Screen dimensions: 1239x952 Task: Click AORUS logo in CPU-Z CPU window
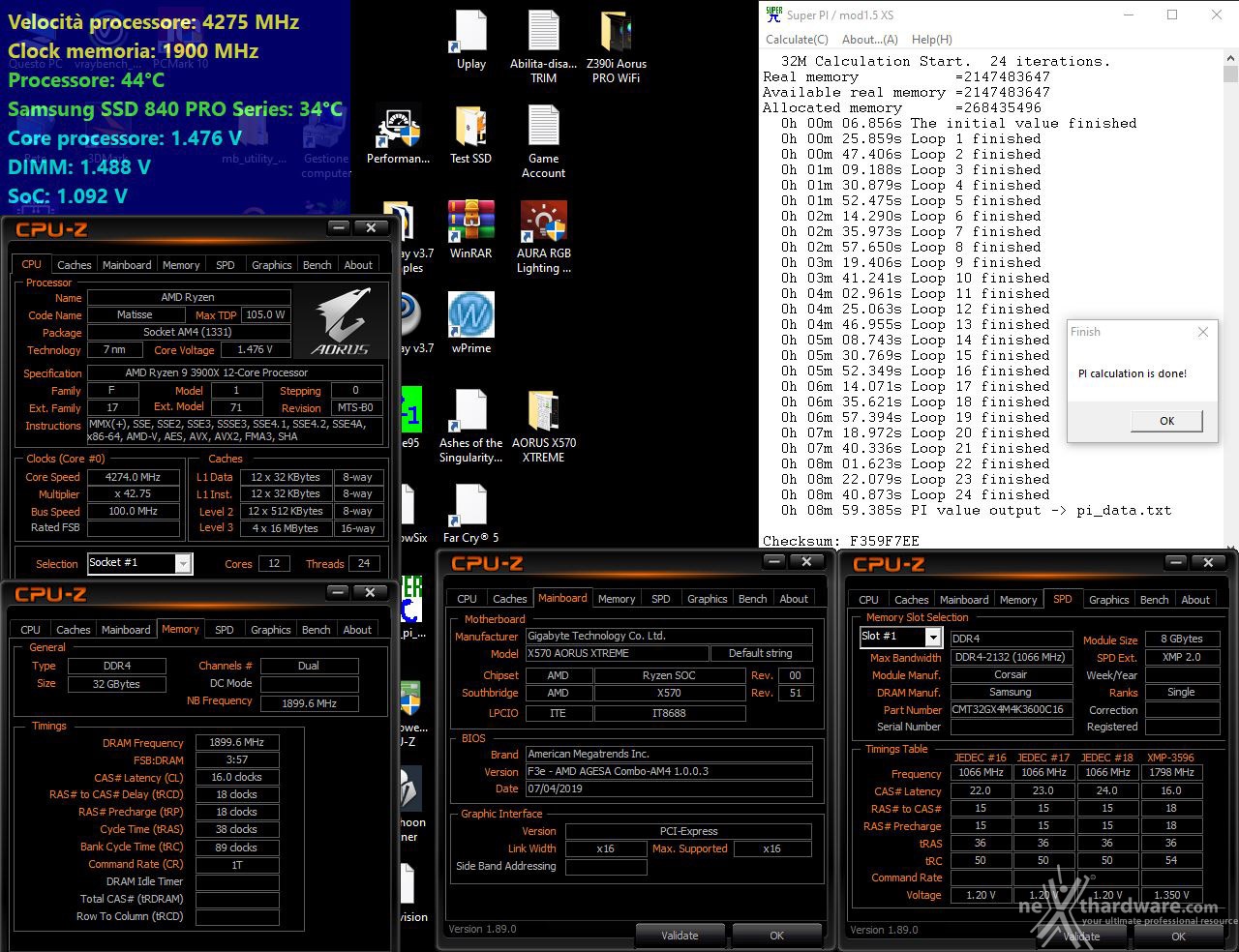pyautogui.click(x=340, y=320)
